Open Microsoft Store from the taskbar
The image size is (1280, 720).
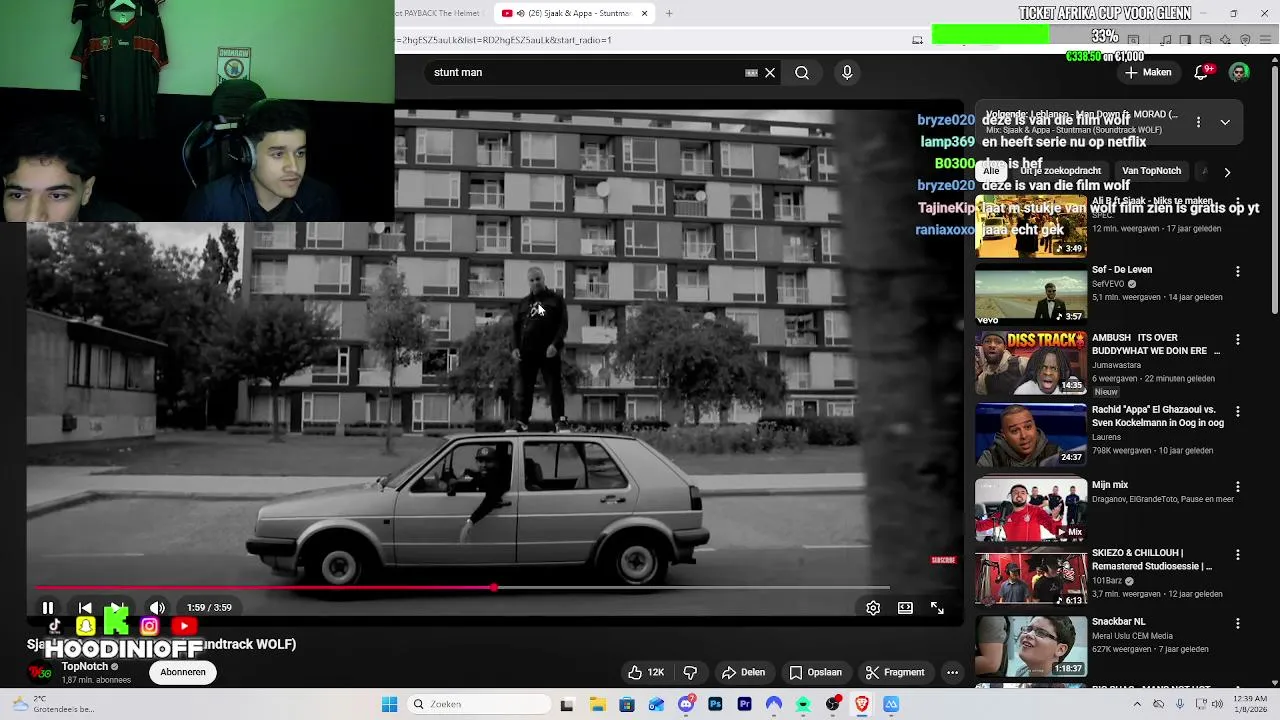627,704
